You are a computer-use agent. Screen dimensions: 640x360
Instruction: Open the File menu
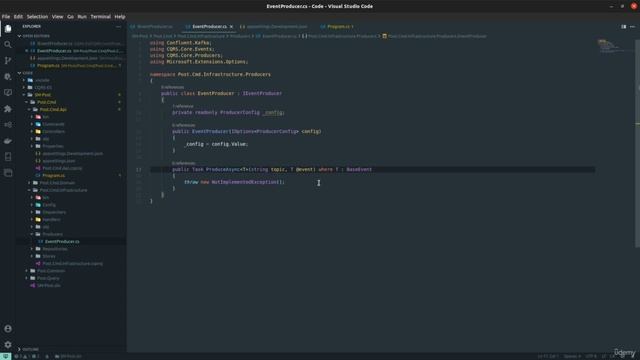point(6,17)
